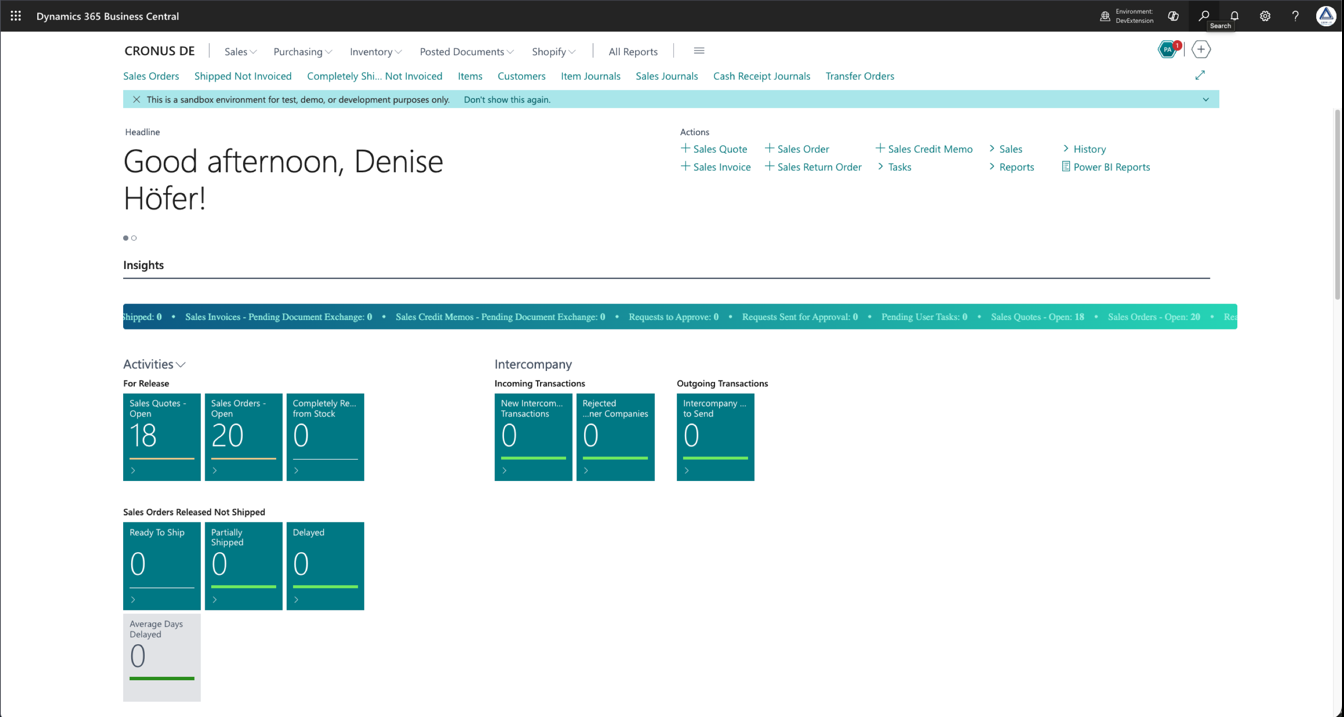Open the Inventory menu dropdown
1344x717 pixels.
pos(376,52)
